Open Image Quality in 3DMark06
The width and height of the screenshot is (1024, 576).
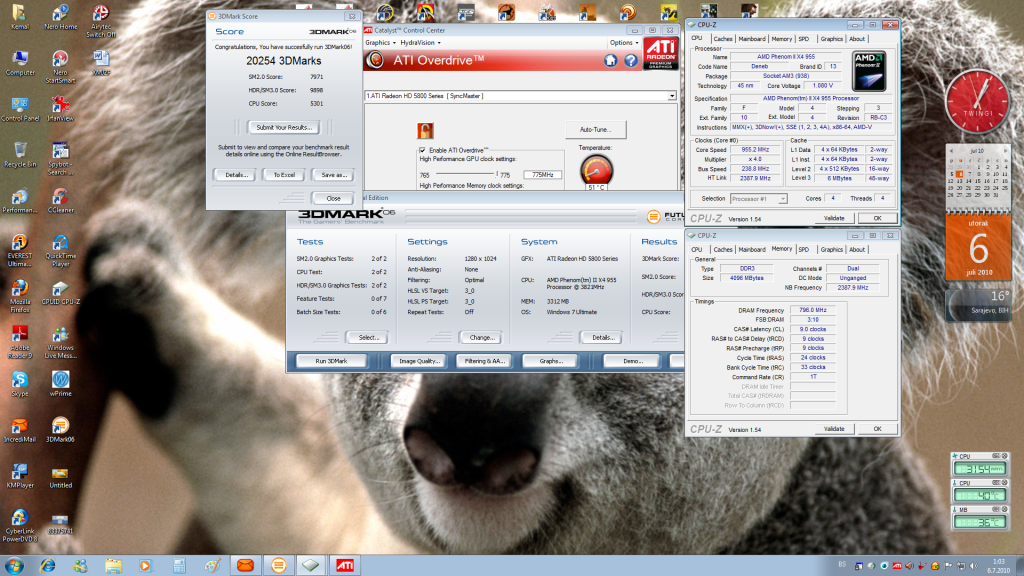419,361
